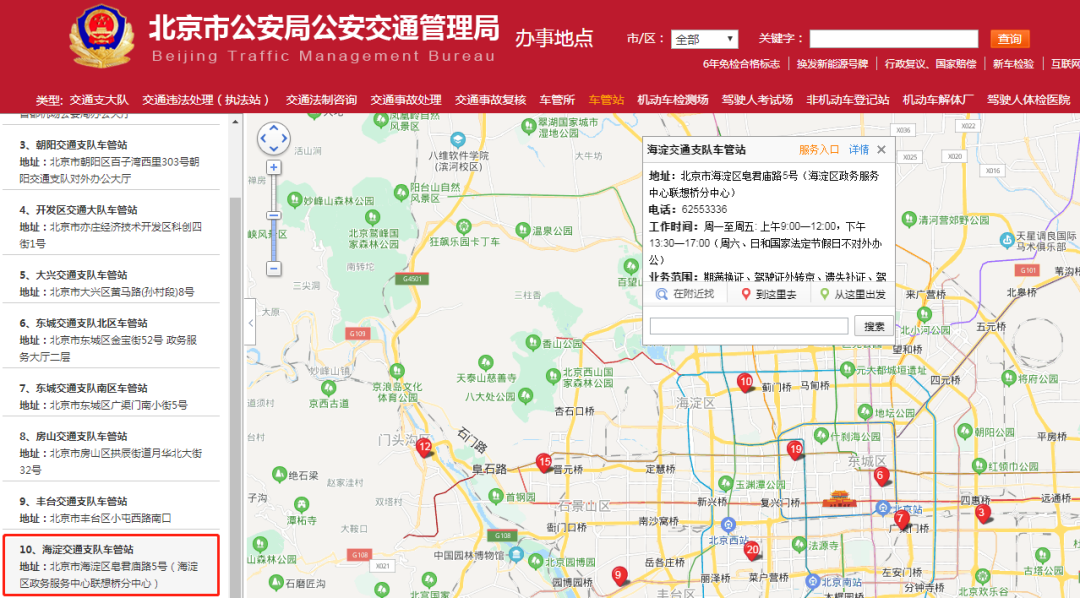Screen dimensions: 1080x598
Task: Click map marker number 12
Action: click(x=424, y=447)
